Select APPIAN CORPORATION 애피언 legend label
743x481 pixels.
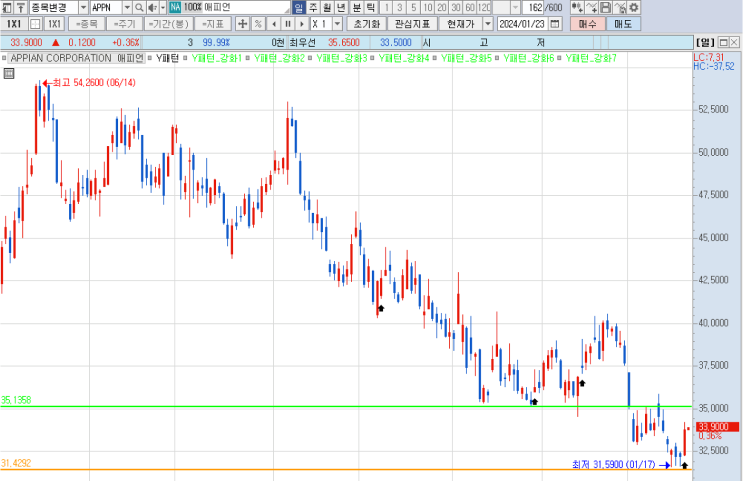tap(77, 58)
